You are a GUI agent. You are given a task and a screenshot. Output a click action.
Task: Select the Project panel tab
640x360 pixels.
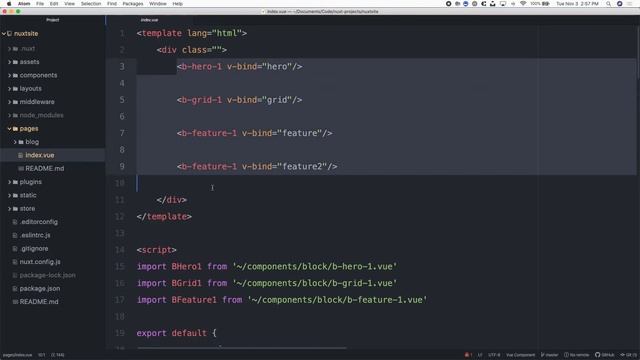click(x=53, y=20)
